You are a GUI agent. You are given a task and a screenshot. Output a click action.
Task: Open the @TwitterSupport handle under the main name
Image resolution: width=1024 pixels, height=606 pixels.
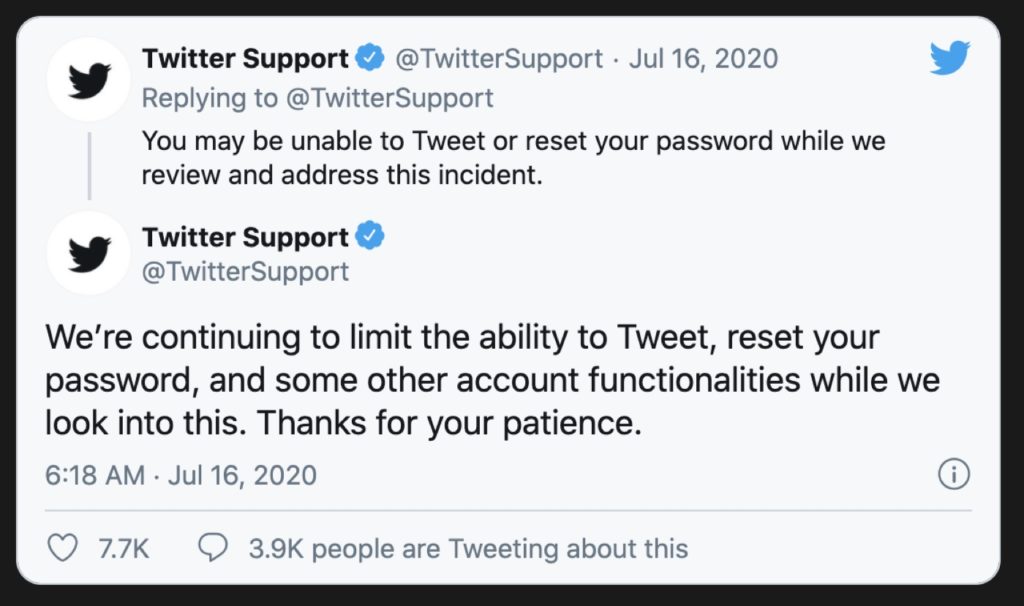point(245,271)
